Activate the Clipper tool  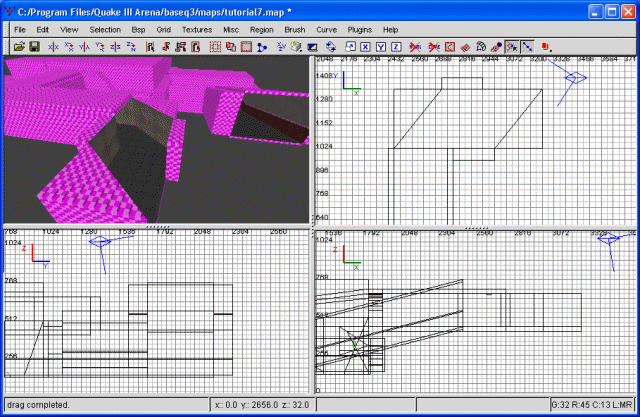pos(262,47)
